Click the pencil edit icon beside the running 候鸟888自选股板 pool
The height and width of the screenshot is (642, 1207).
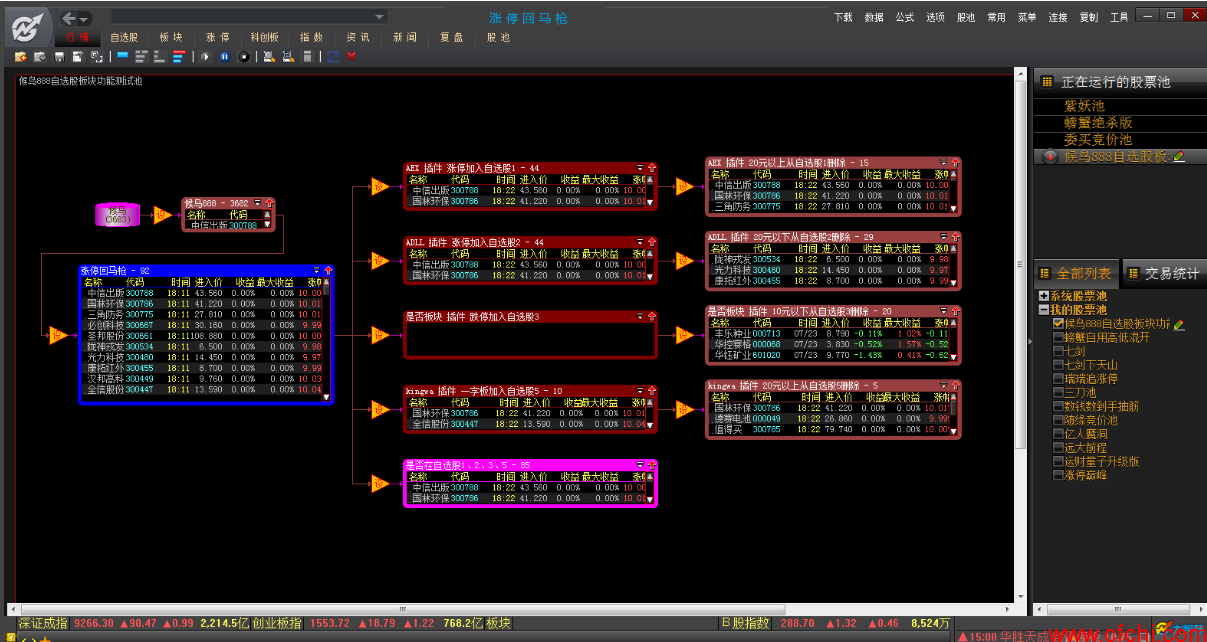click(1179, 157)
